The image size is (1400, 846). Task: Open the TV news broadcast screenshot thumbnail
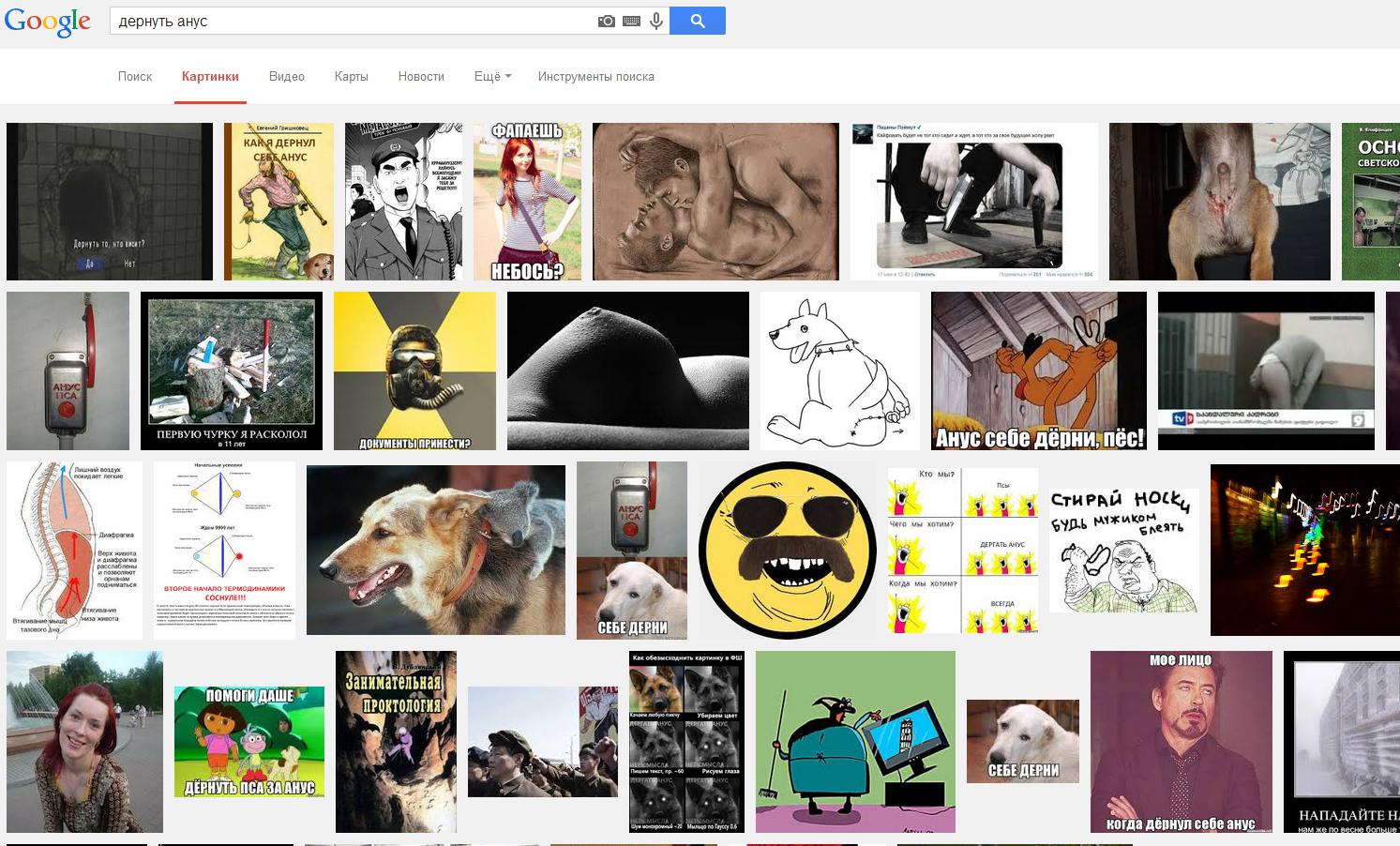click(1266, 371)
